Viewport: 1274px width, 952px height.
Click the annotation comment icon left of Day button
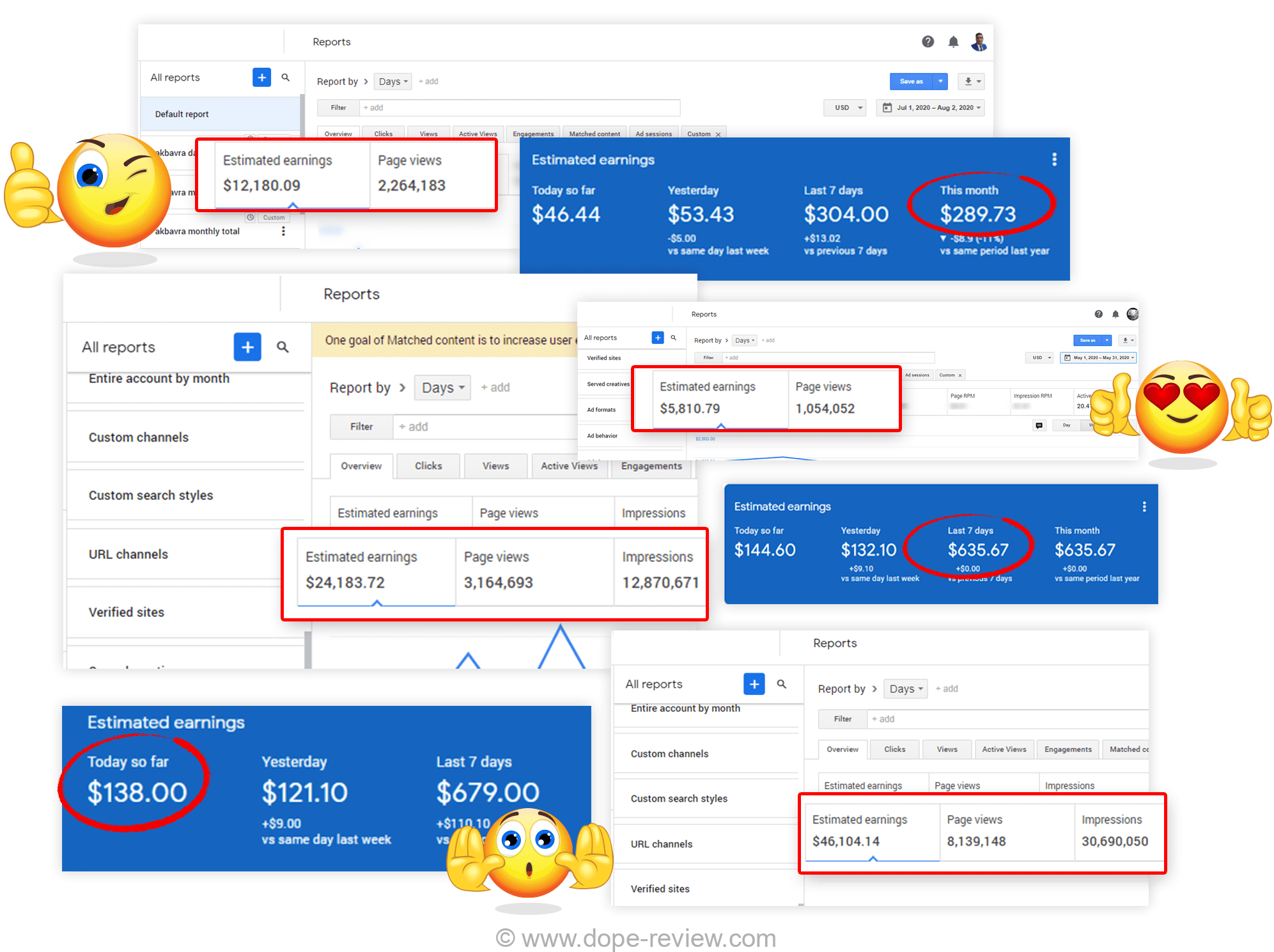1039,425
